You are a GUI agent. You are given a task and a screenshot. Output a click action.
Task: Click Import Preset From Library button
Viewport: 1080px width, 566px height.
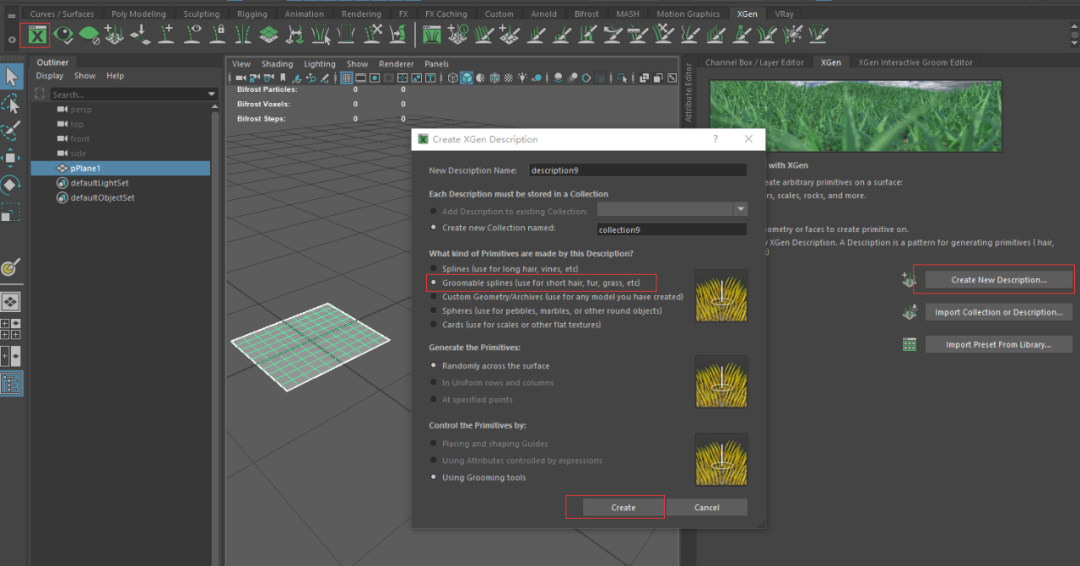(x=999, y=344)
